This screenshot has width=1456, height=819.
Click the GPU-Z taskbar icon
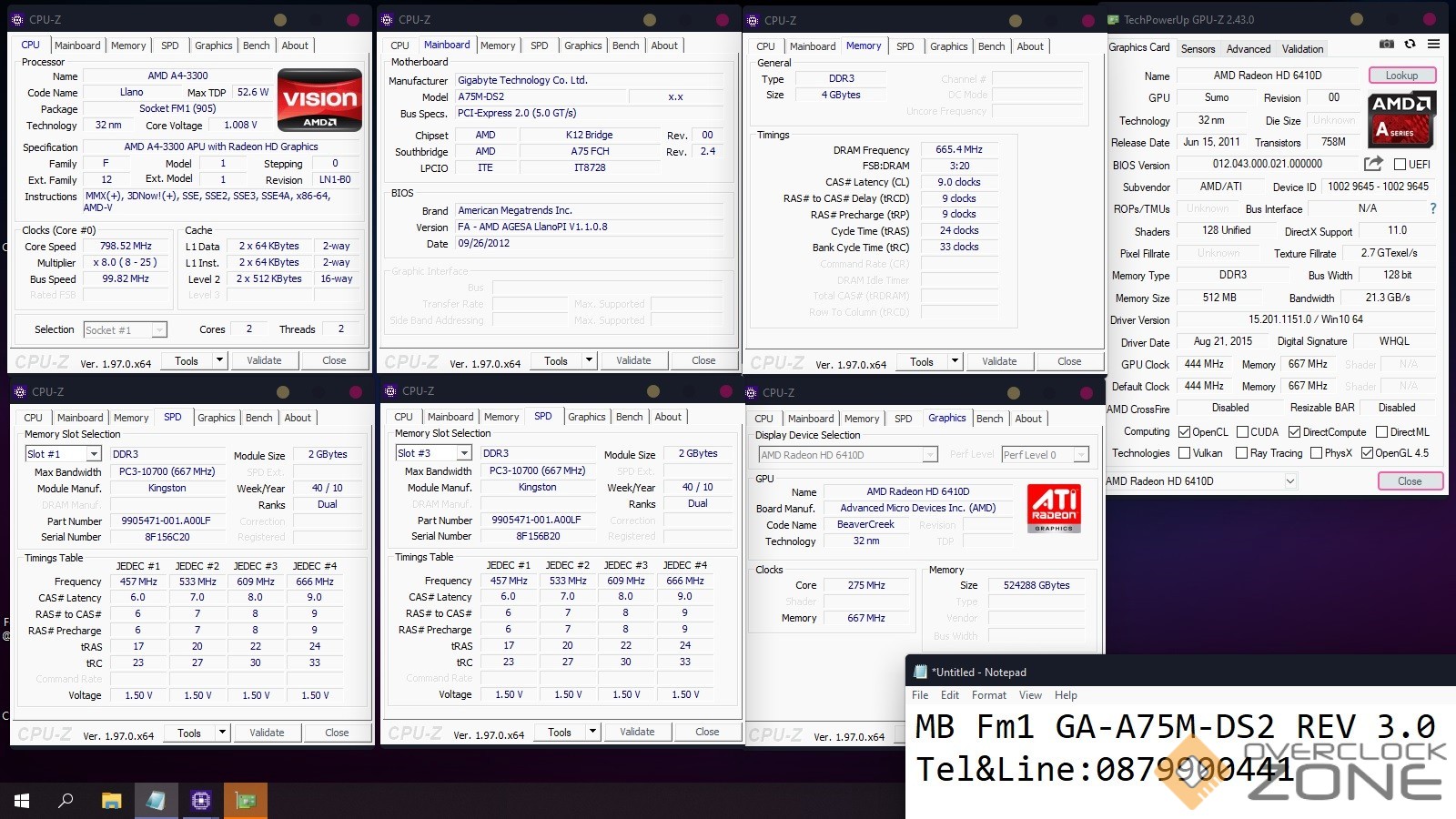[x=246, y=801]
